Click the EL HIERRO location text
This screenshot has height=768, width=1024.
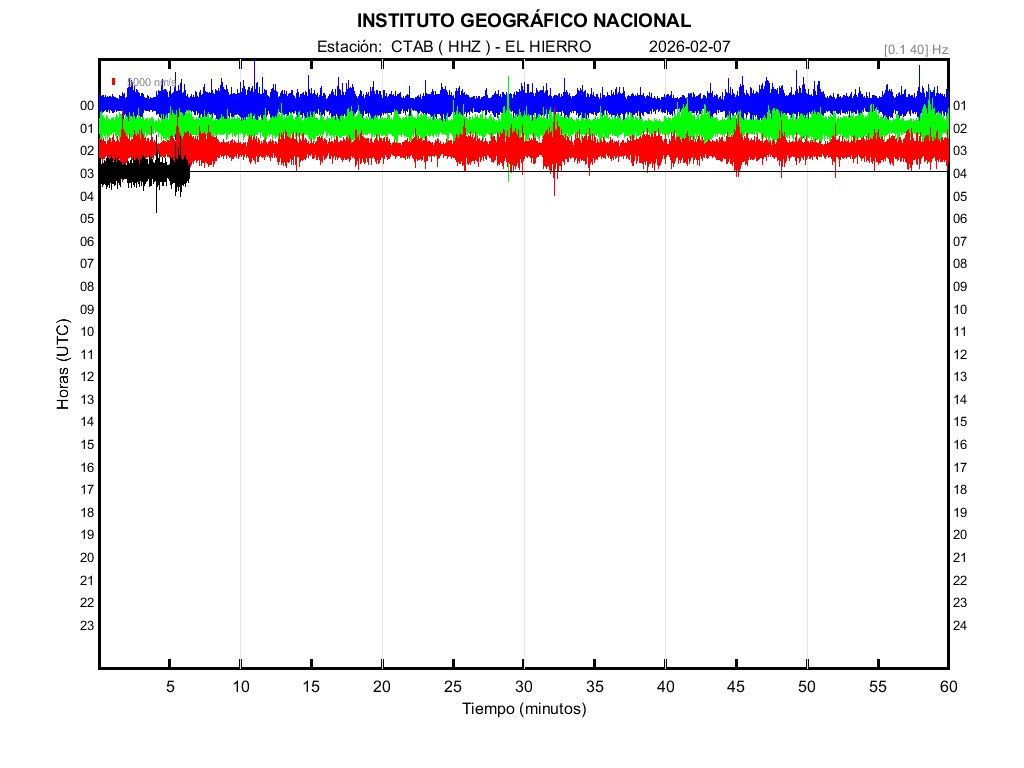548,47
